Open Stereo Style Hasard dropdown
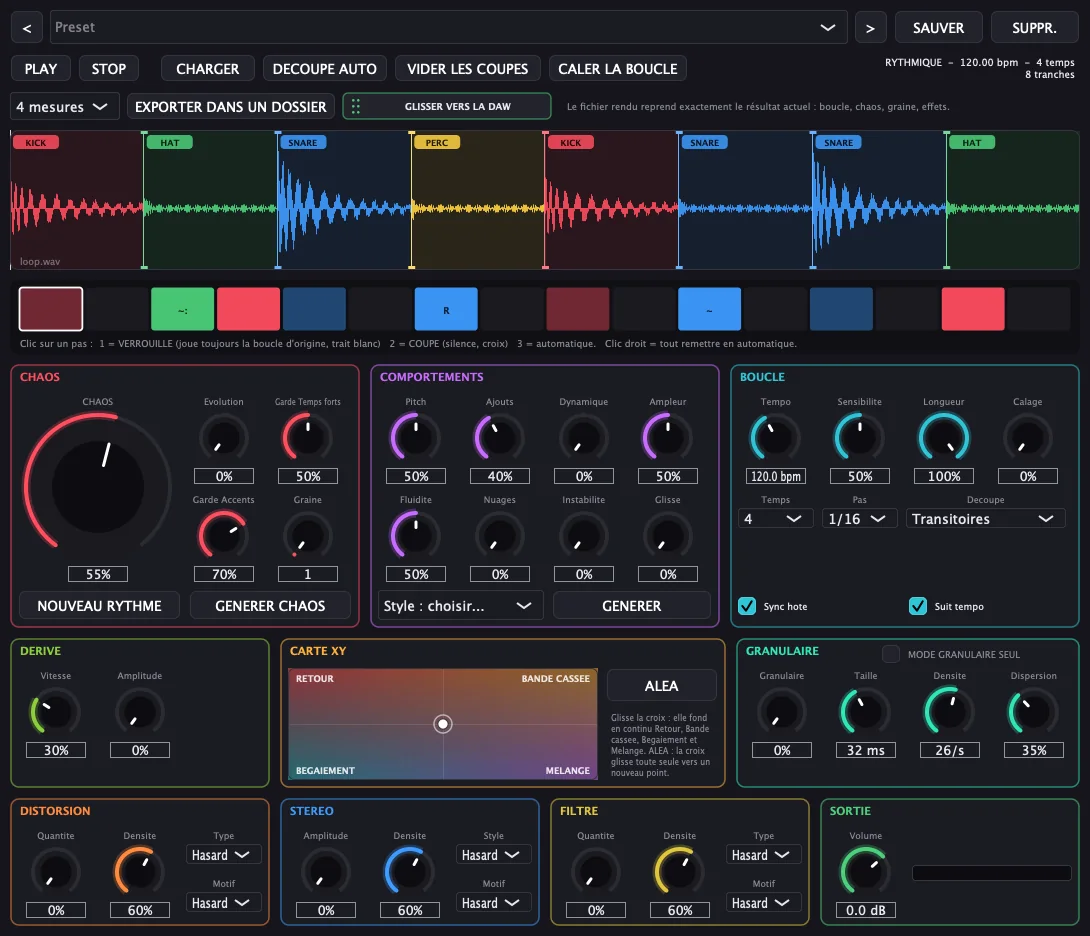This screenshot has height=936, width=1090. point(494,855)
